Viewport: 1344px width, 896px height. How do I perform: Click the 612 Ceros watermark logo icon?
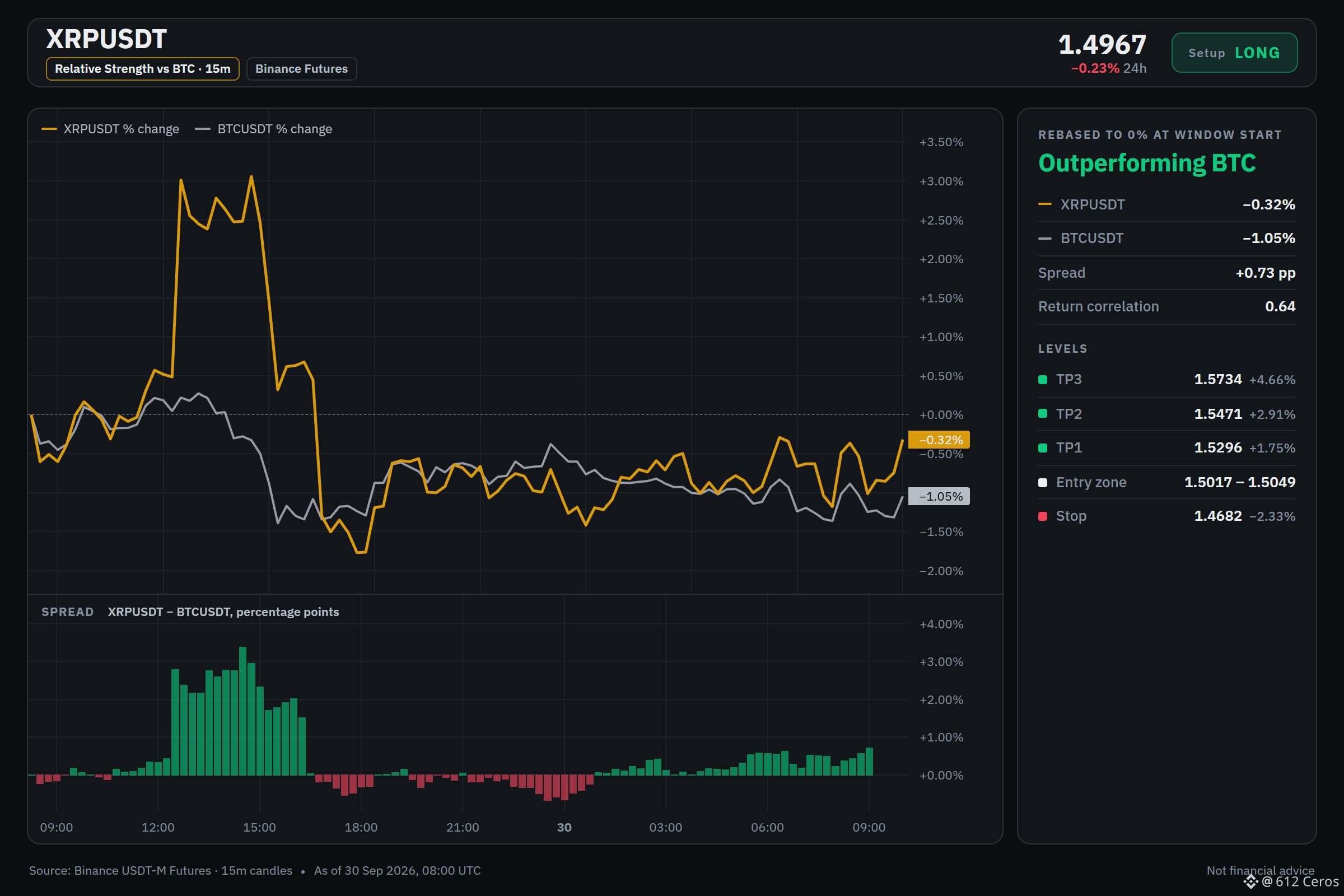[x=1251, y=881]
